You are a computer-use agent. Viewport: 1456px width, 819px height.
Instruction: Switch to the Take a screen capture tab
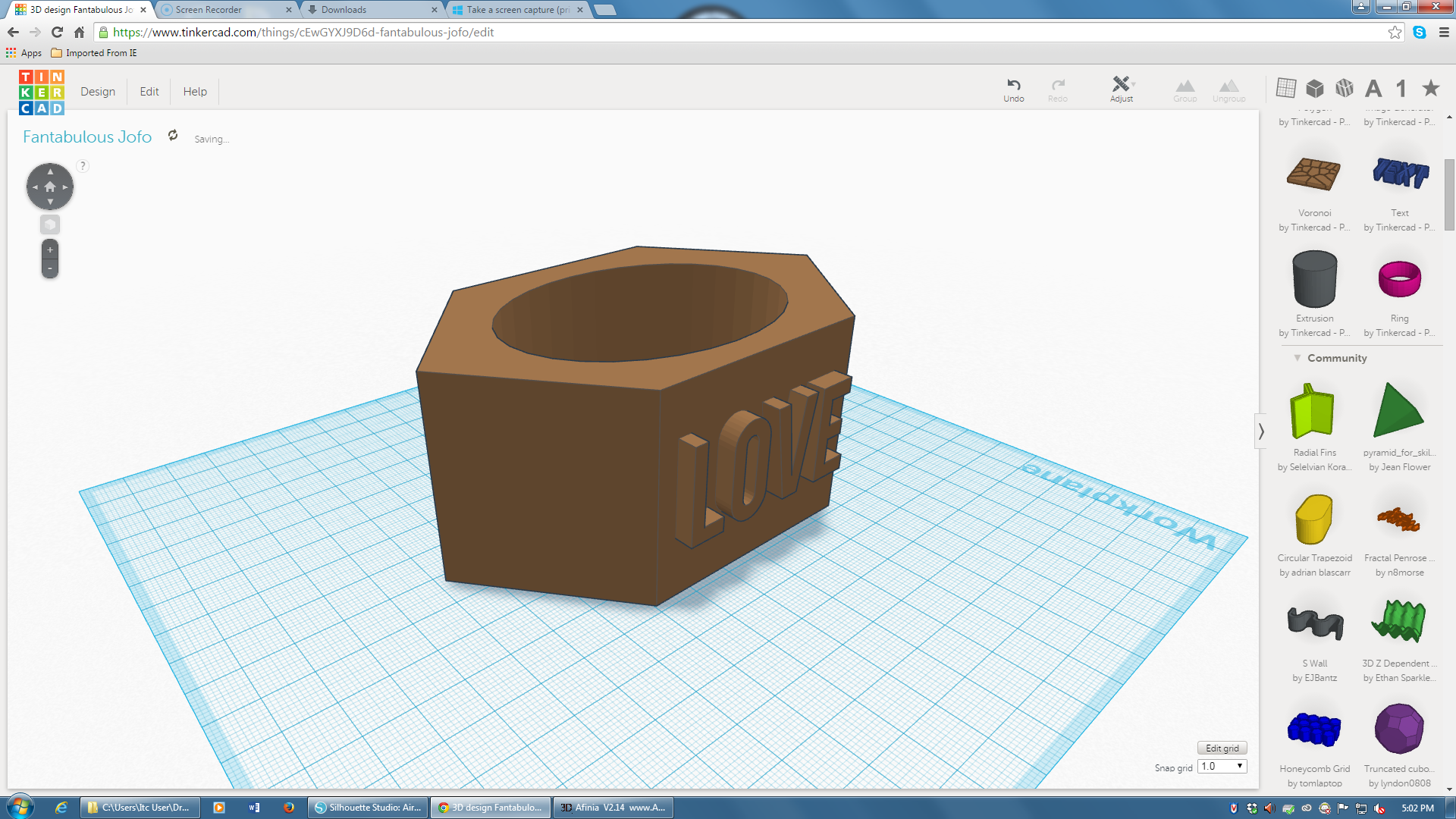(x=518, y=10)
